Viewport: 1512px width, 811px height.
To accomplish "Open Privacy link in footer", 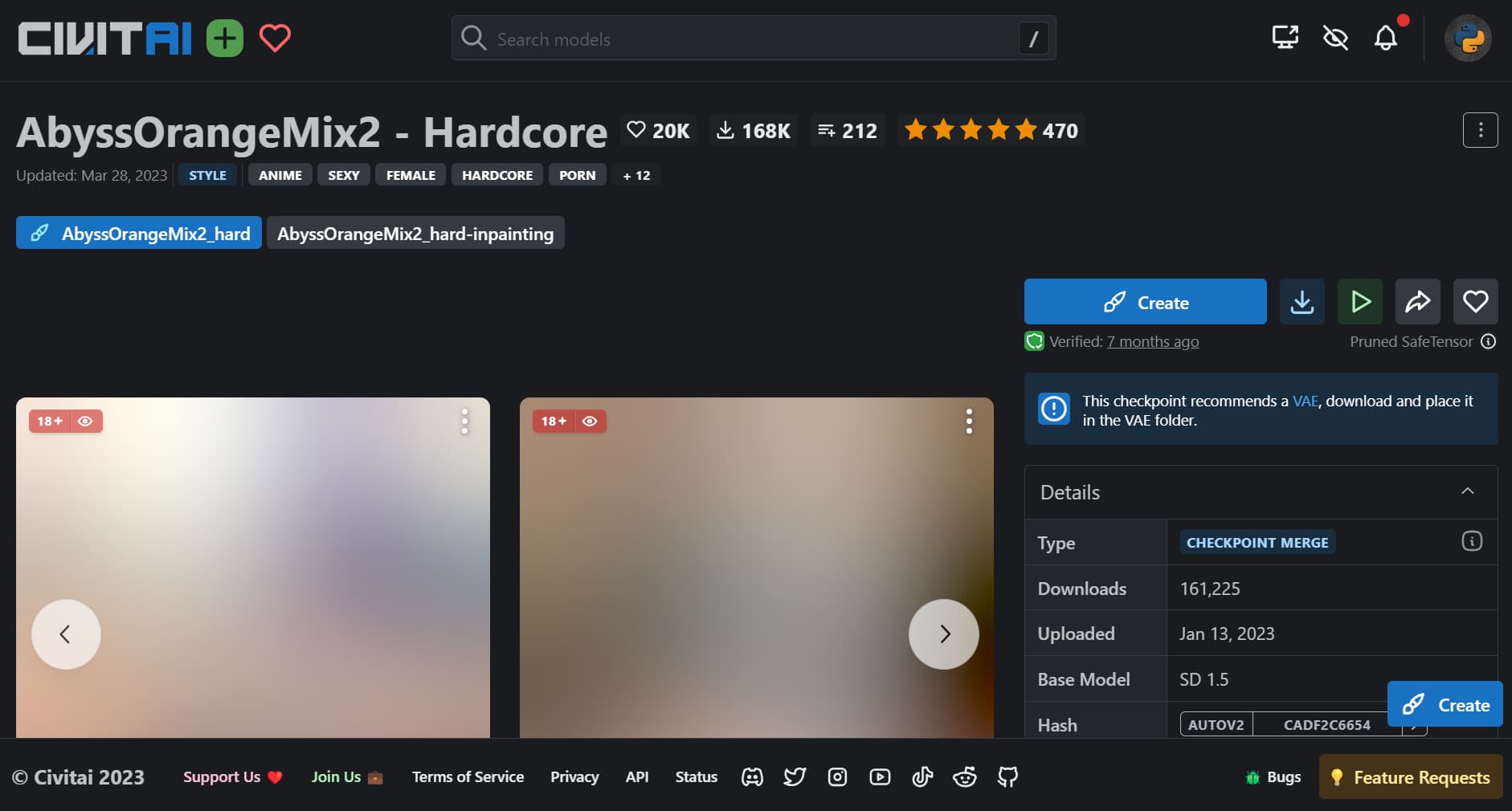I will pyautogui.click(x=574, y=776).
